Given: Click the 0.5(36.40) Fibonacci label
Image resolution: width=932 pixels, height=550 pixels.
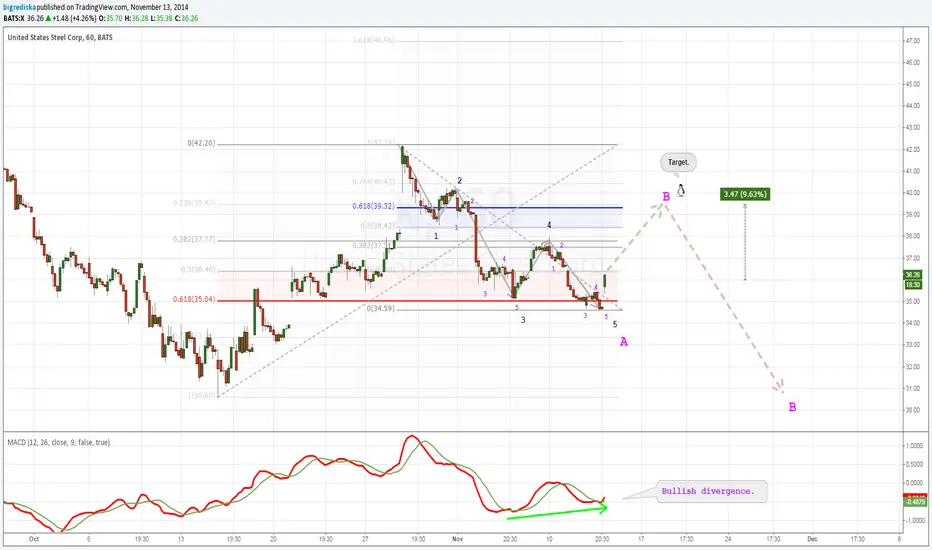Looking at the screenshot, I should [x=198, y=269].
